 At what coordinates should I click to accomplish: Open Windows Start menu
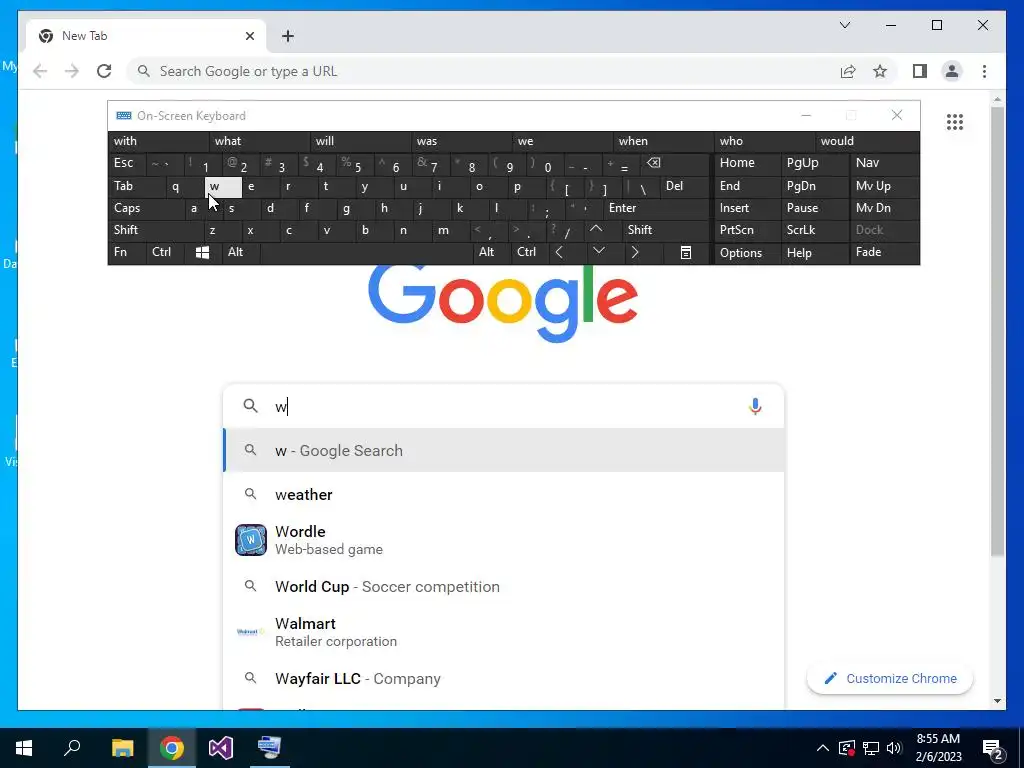24,748
